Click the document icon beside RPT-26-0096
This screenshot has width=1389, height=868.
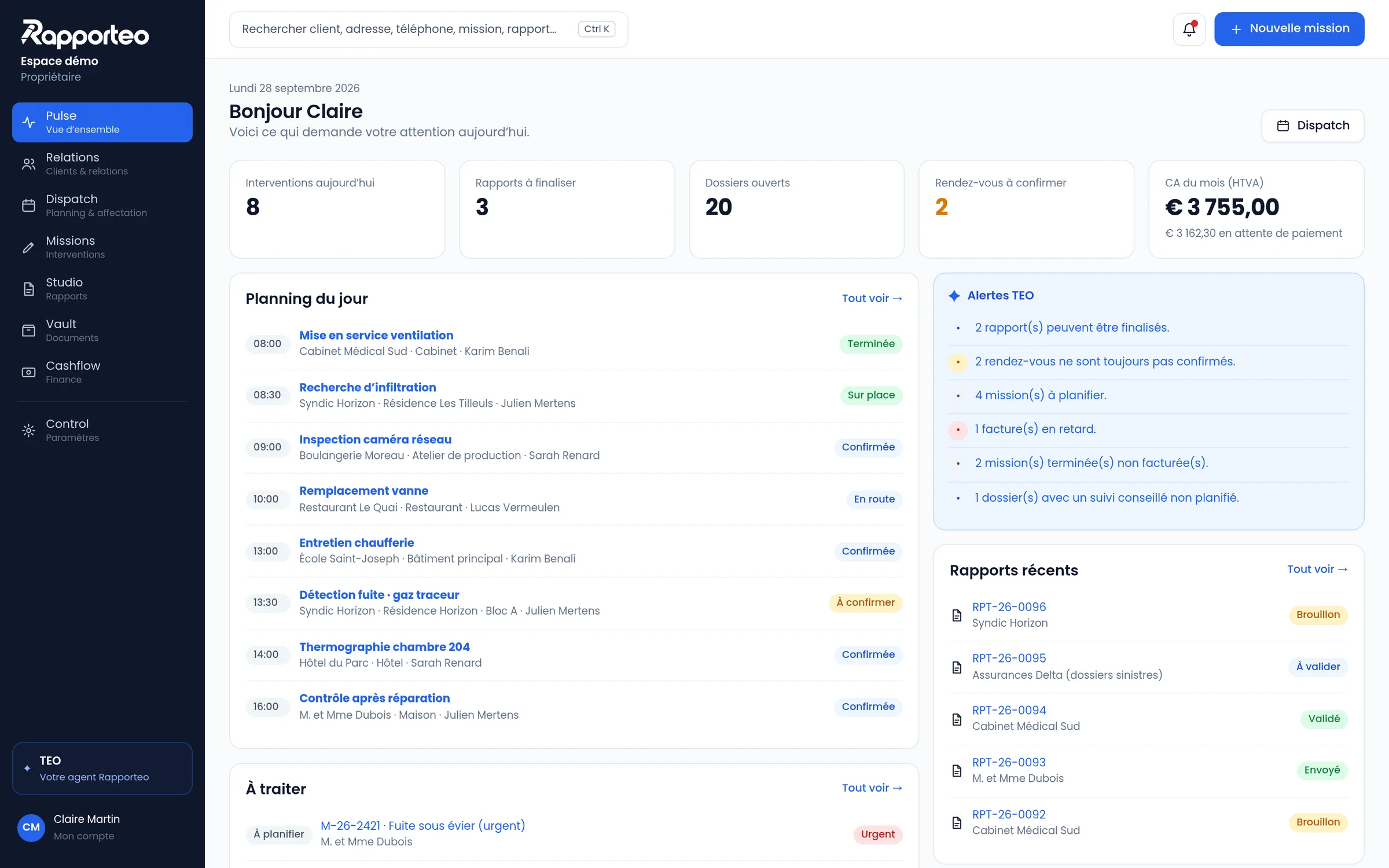(x=957, y=615)
